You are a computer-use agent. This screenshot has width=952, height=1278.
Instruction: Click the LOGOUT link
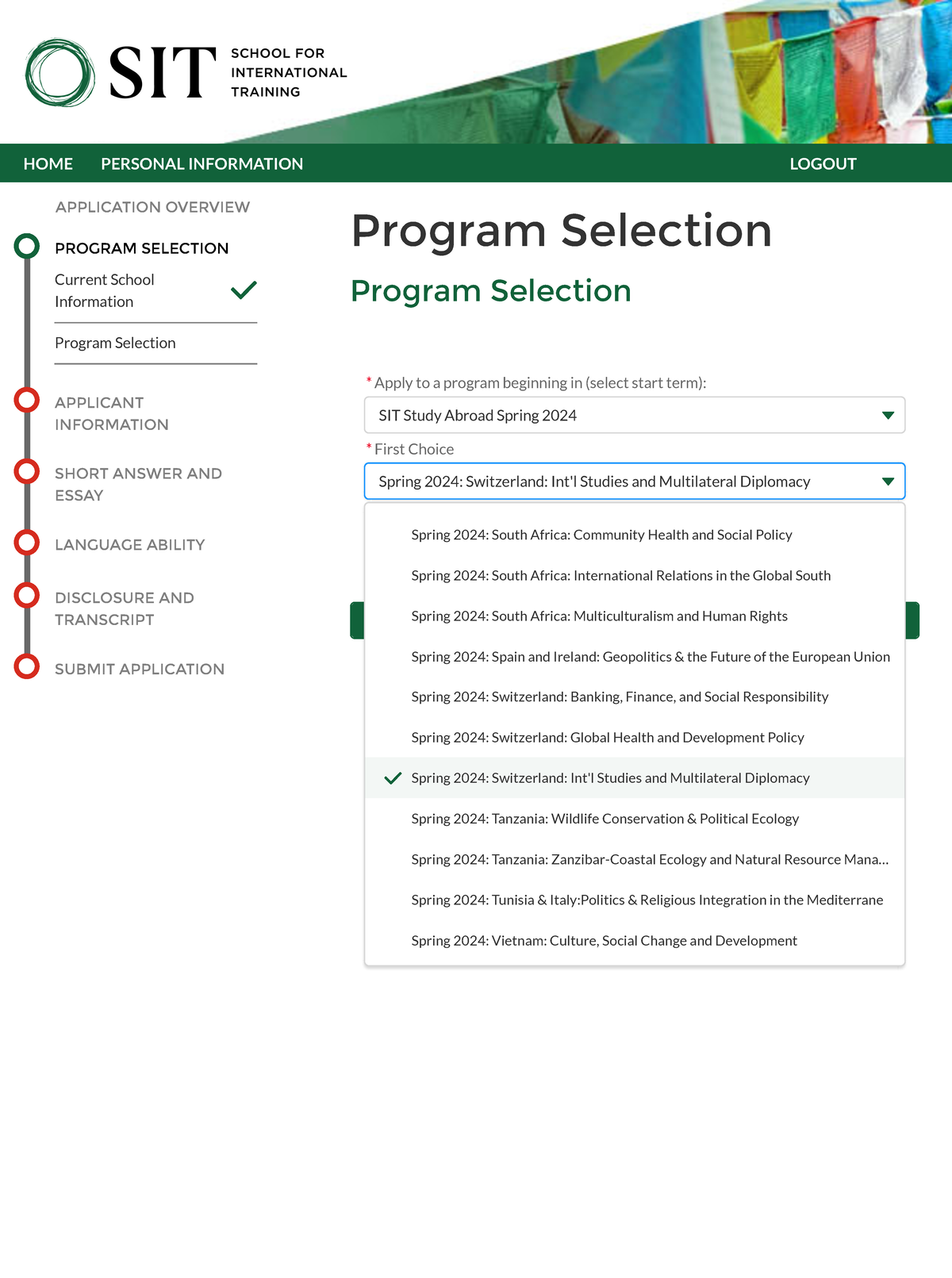[823, 163]
